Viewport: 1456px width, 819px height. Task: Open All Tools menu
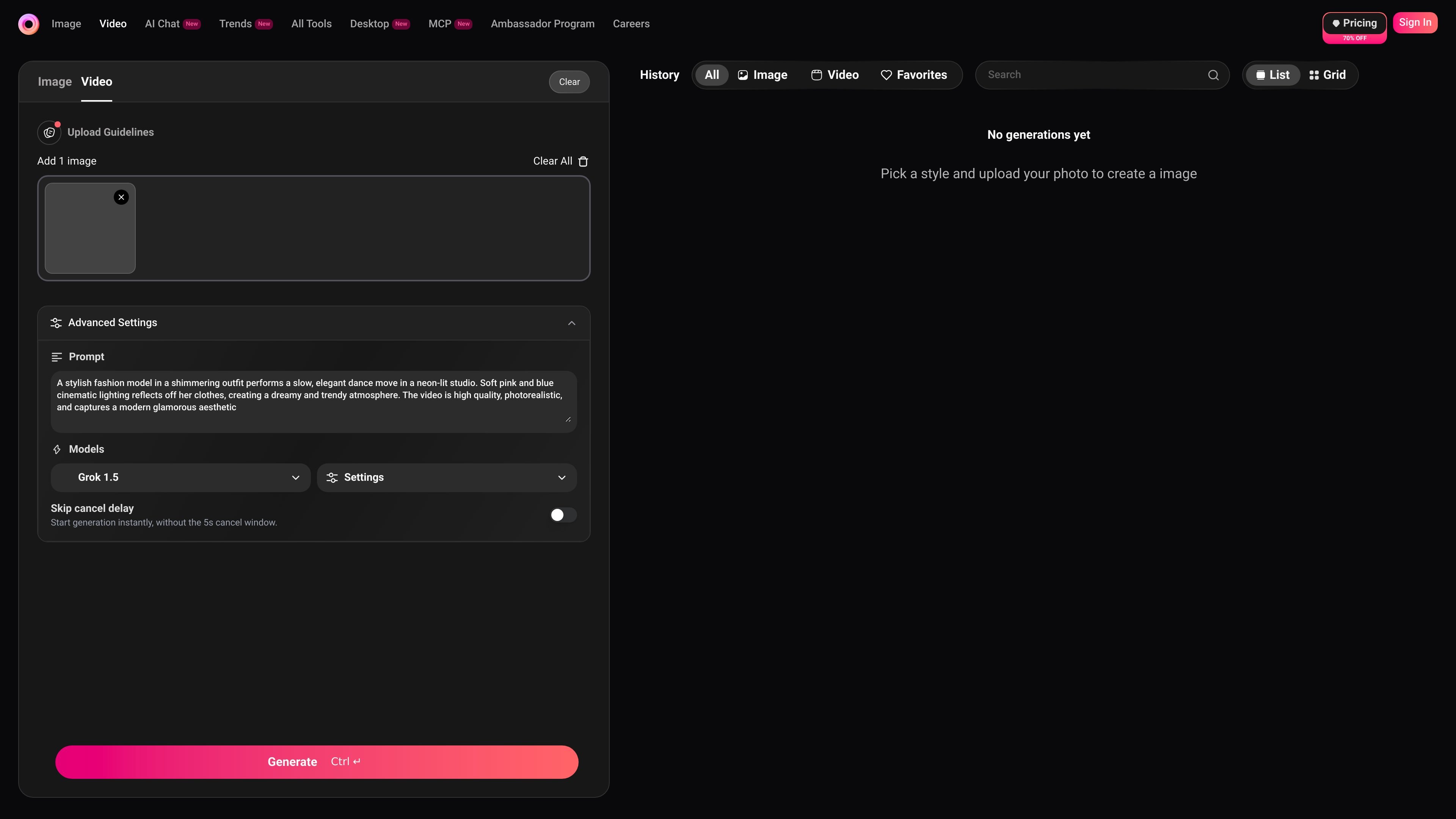pyautogui.click(x=311, y=24)
